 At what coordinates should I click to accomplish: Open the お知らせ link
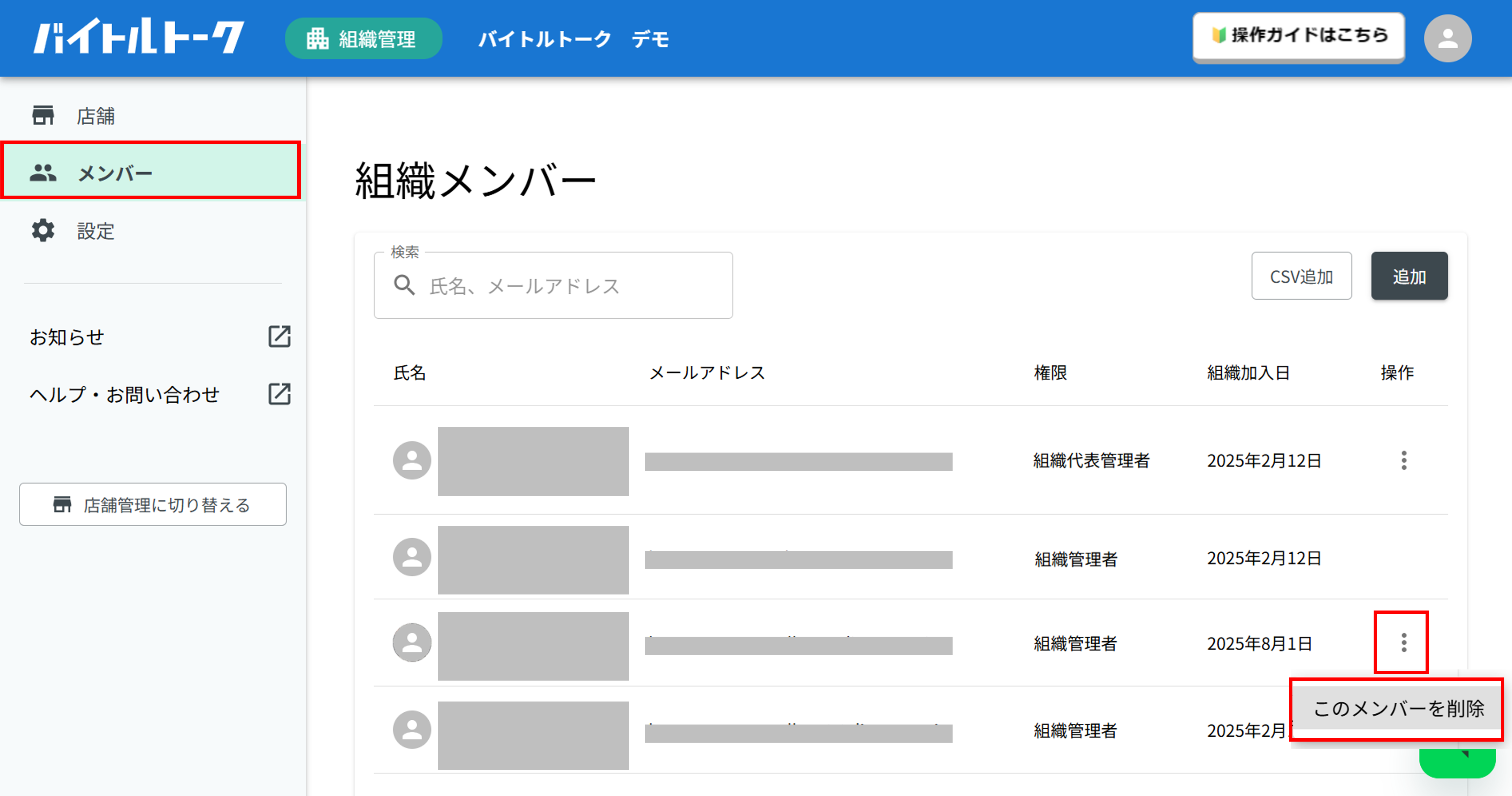coord(67,337)
